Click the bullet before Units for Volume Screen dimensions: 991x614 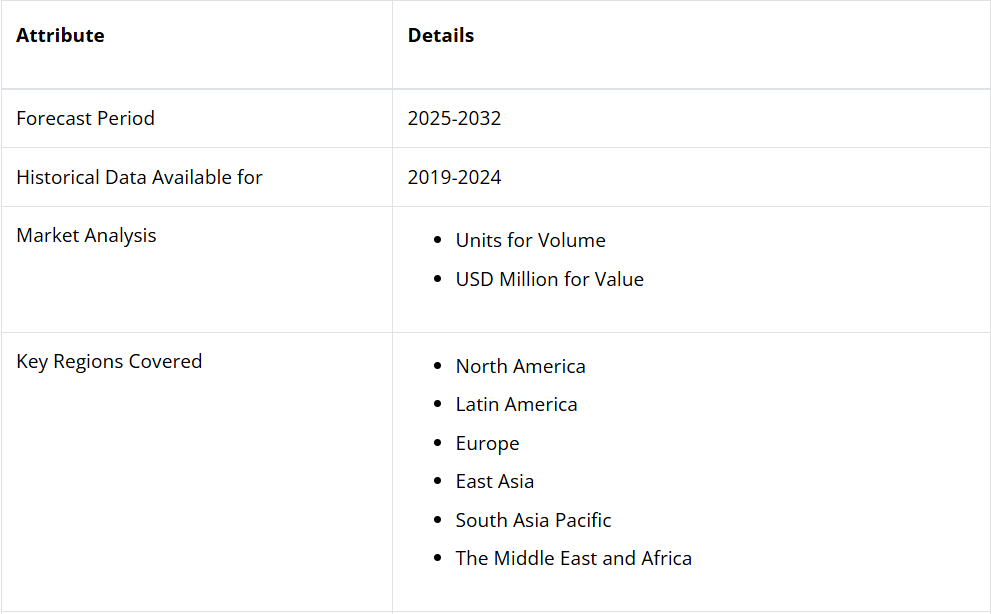(x=437, y=240)
